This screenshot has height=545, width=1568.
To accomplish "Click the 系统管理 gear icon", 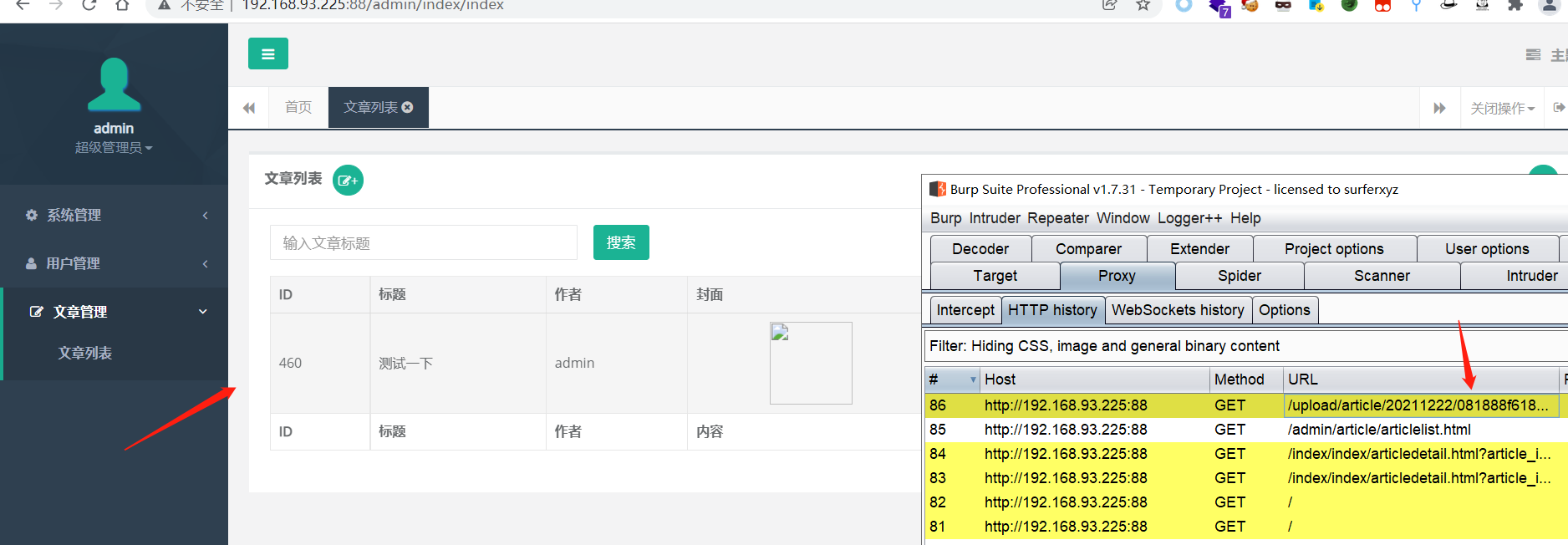I will point(32,215).
